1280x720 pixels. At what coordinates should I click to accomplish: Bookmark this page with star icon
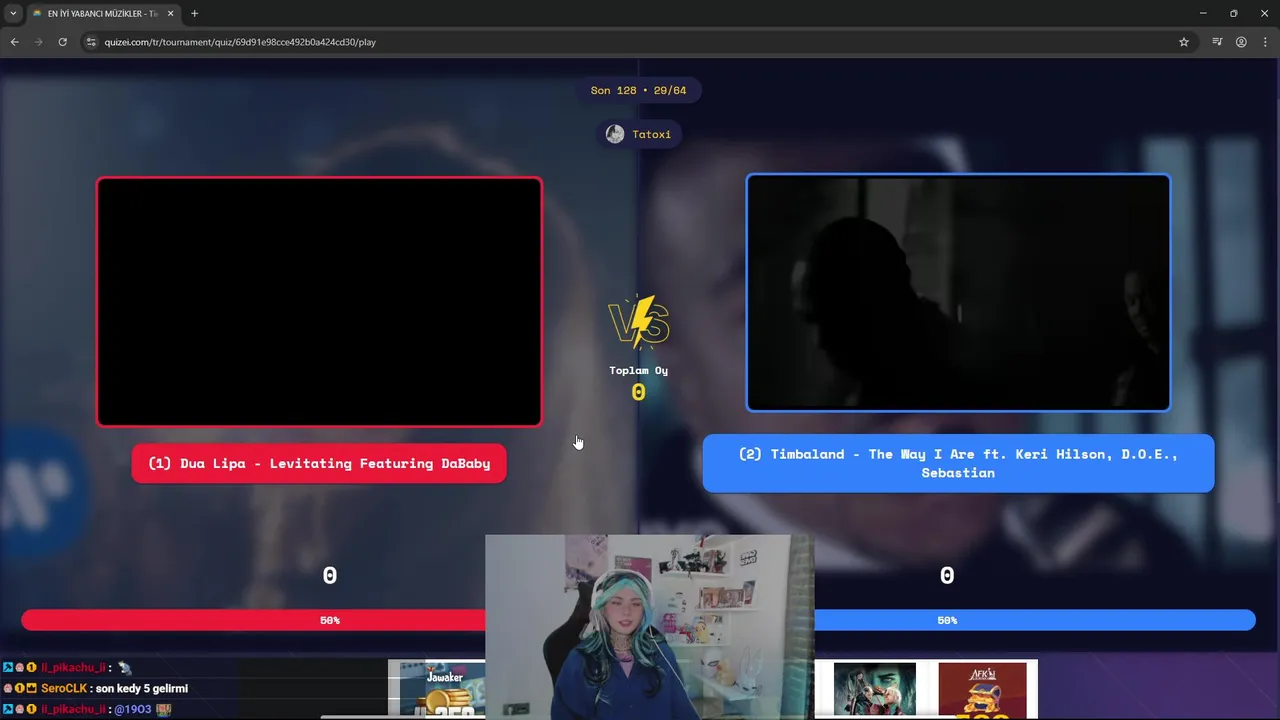pos(1184,42)
